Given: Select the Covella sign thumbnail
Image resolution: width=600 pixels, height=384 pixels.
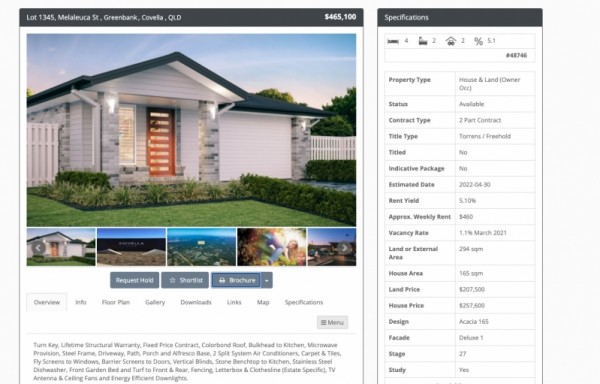Looking at the screenshot, I should pyautogui.click(x=131, y=247).
